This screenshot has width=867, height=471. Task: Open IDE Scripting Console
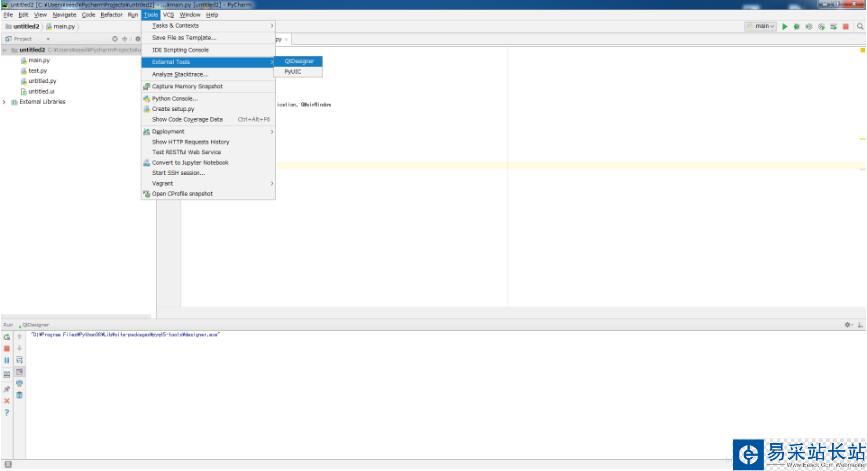click(208, 50)
